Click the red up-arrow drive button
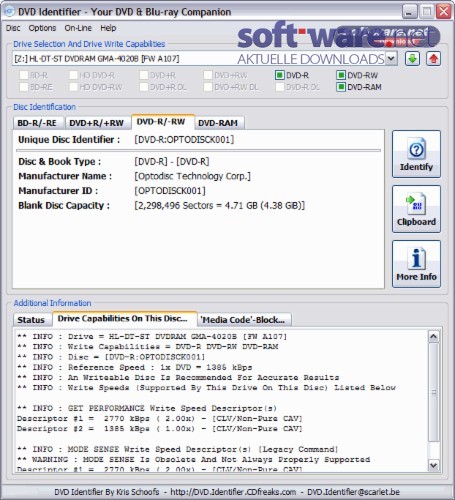Screen dimensions: 455x500 [433, 59]
